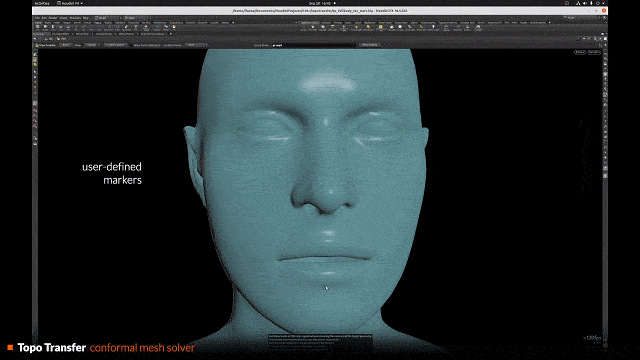Add a Geometry Light from the shelf

click(x=344, y=27)
